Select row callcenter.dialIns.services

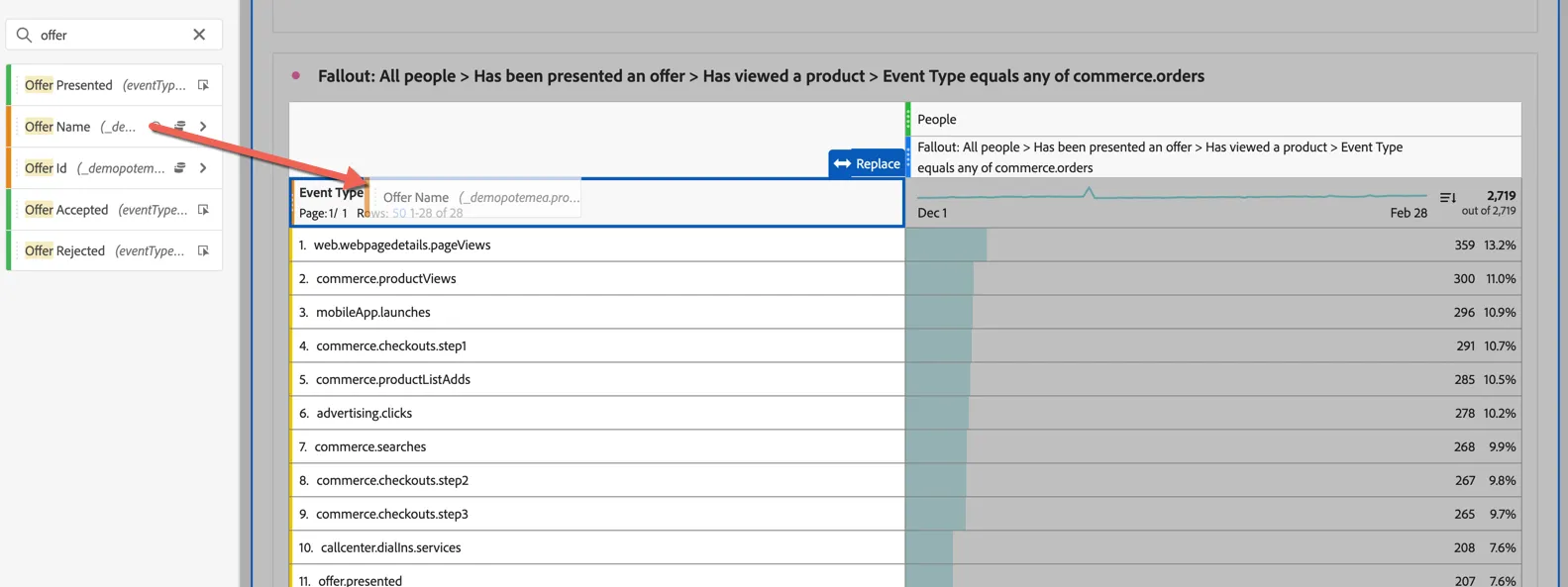597,547
